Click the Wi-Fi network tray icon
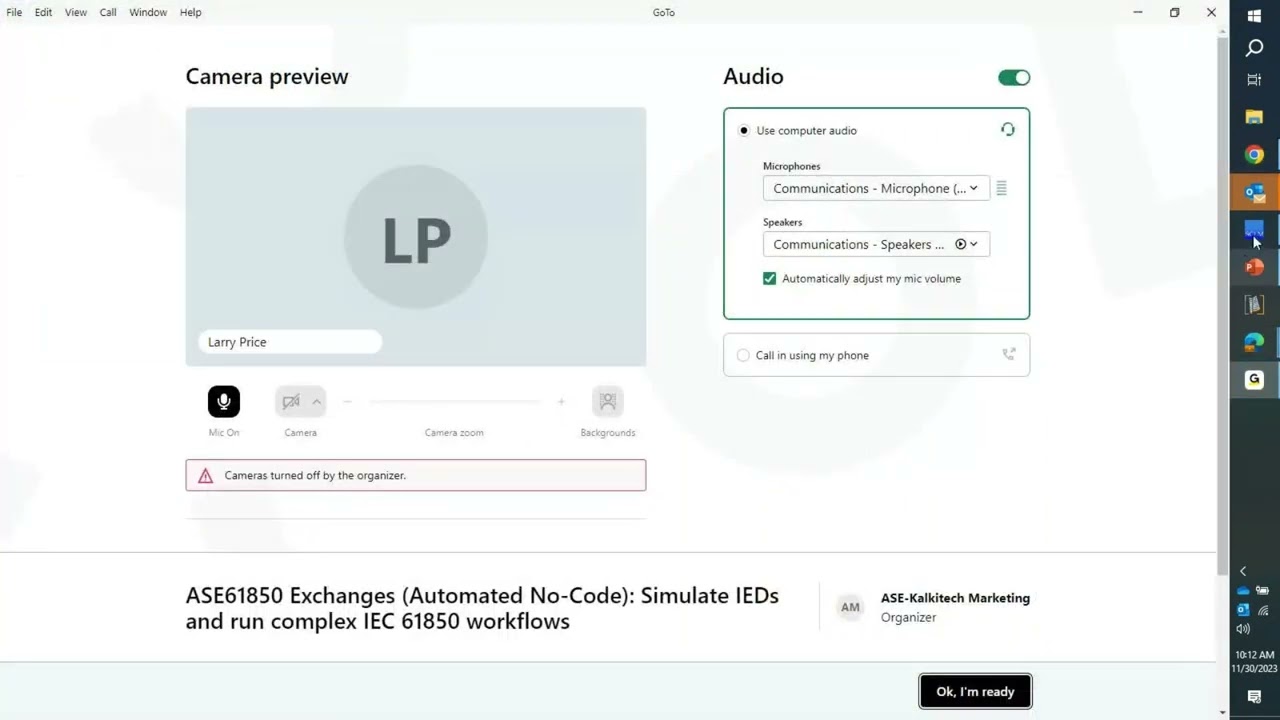Image resolution: width=1280 pixels, height=720 pixels. tap(1263, 610)
